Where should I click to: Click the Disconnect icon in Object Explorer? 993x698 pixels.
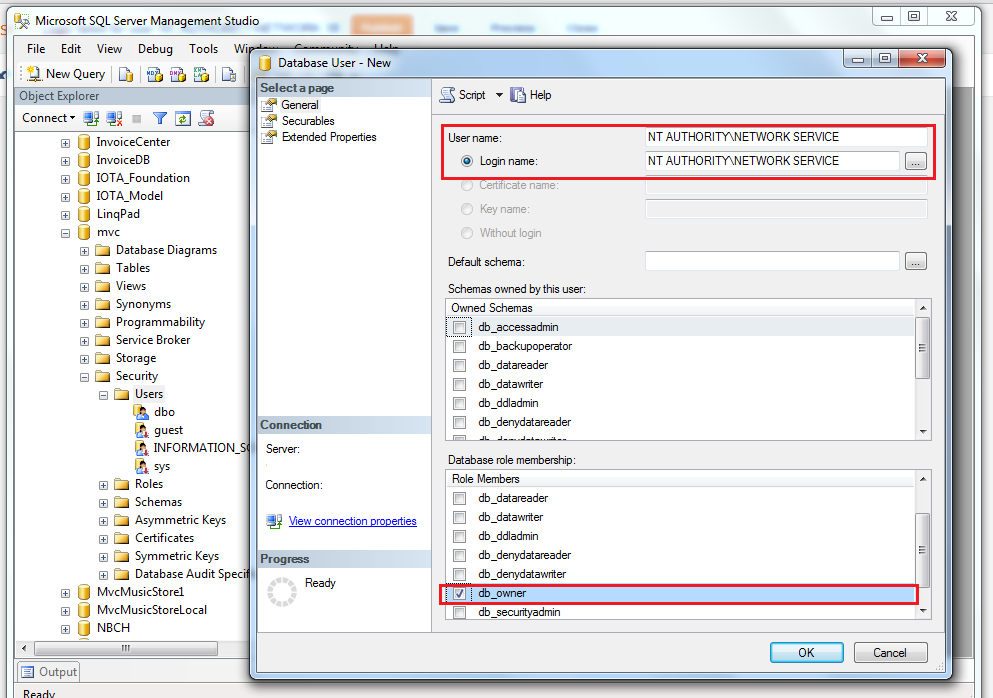(x=114, y=118)
